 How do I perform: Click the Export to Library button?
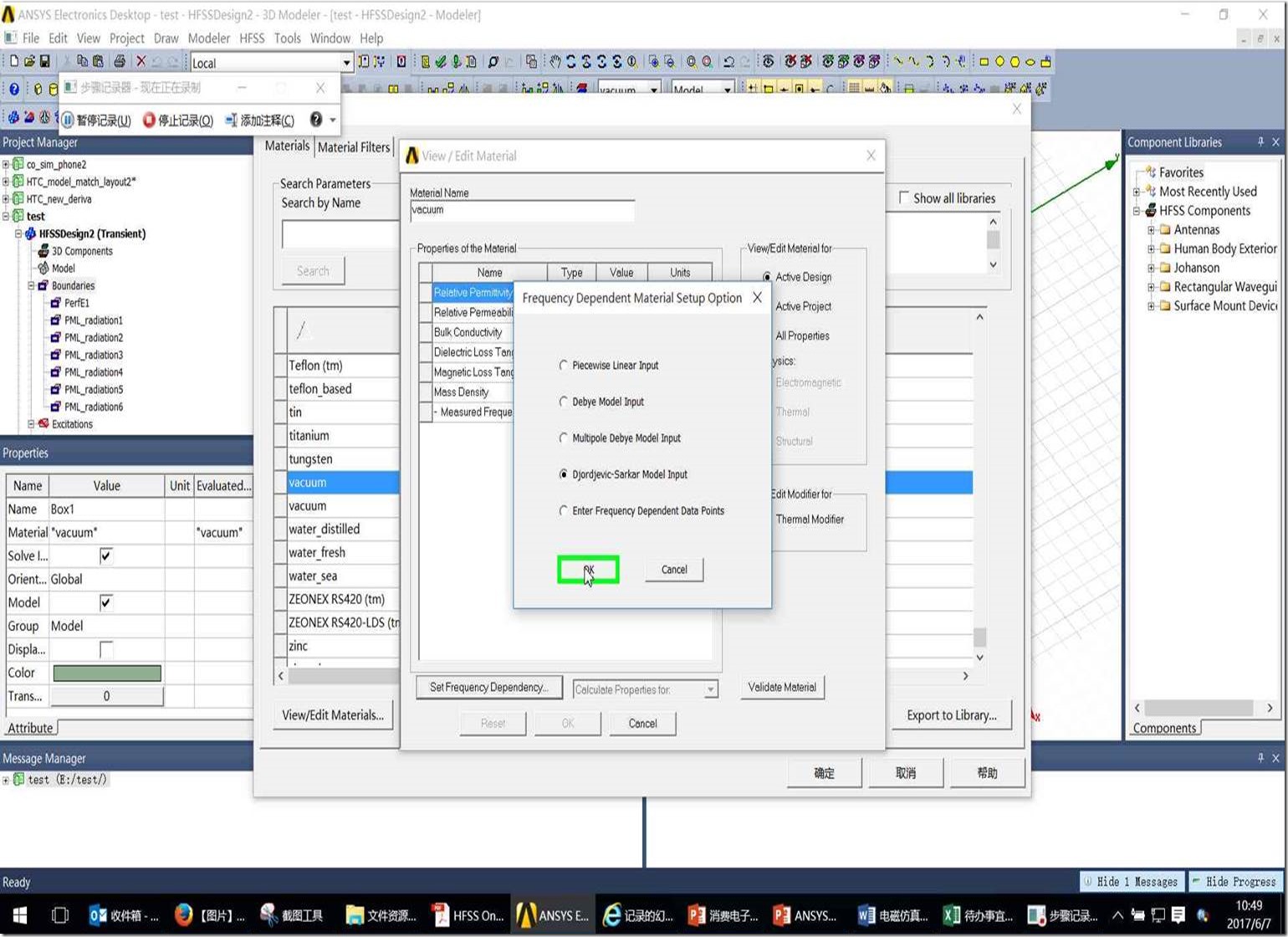pos(952,715)
